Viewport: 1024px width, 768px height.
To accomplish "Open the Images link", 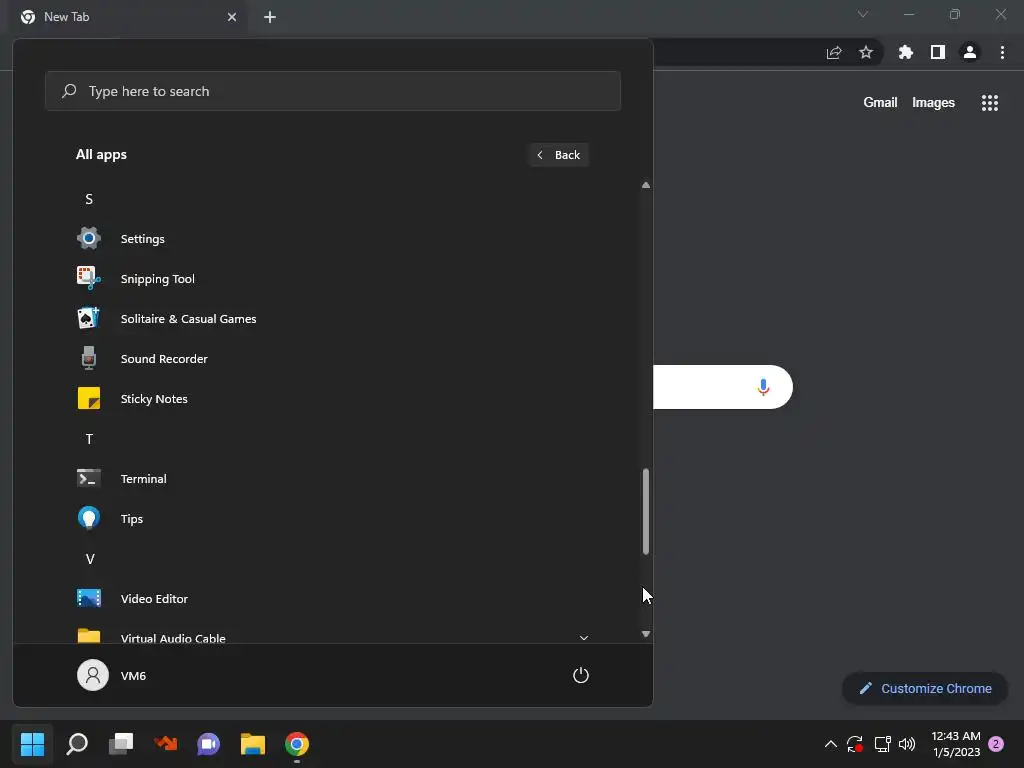I will pos(933,103).
